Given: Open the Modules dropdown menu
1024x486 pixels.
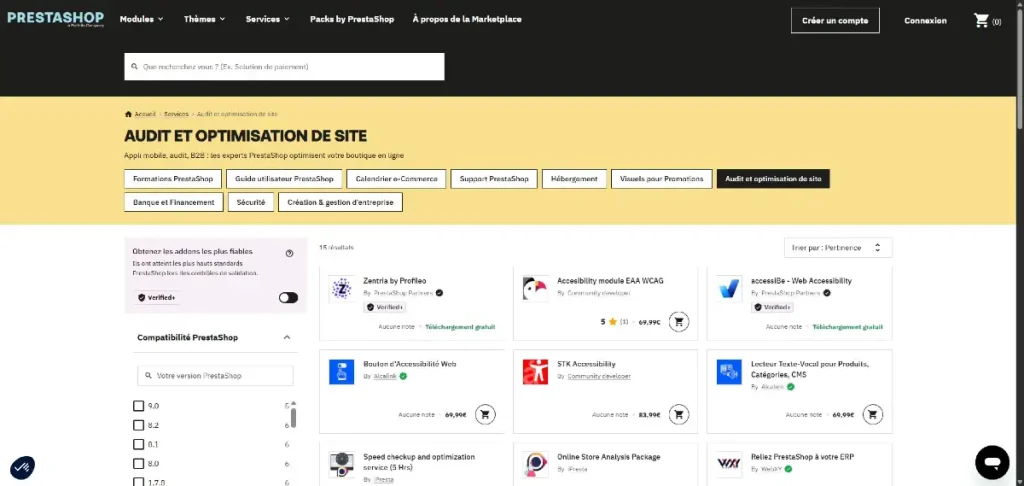Looking at the screenshot, I should coord(142,19).
